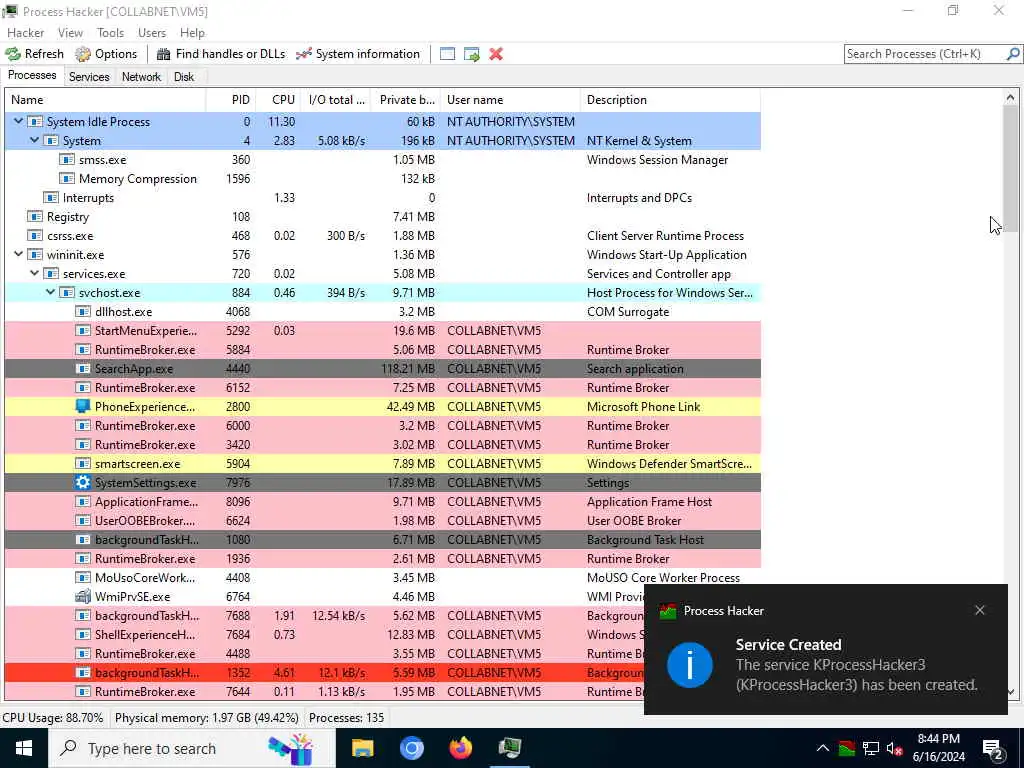This screenshot has width=1024, height=768.
Task: Click the Processes: 135 status text
Action: point(346,718)
